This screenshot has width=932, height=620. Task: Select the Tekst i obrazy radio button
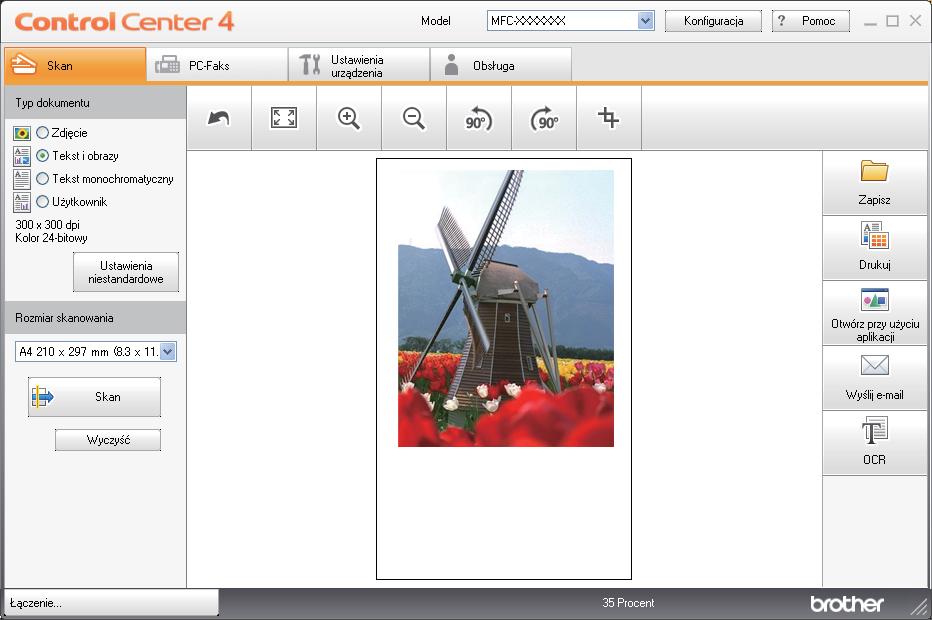point(43,156)
